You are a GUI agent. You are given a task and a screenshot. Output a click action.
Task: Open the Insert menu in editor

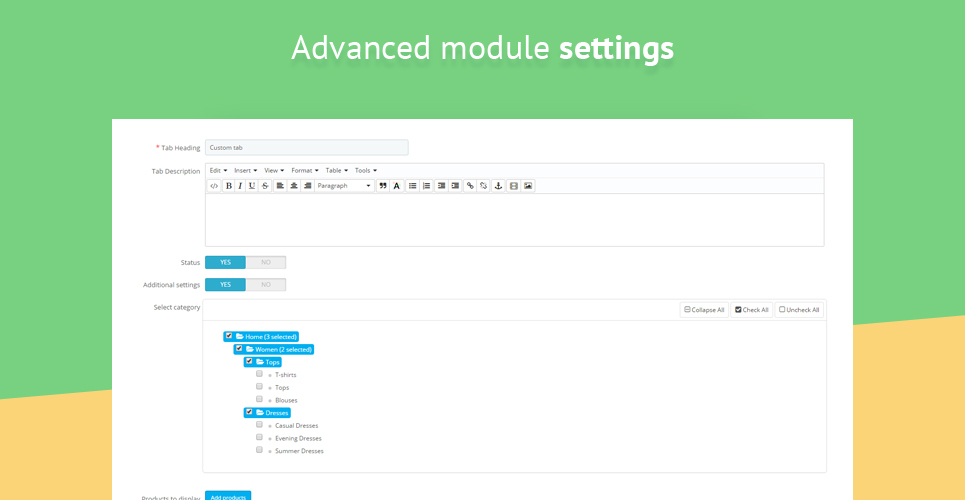click(246, 171)
